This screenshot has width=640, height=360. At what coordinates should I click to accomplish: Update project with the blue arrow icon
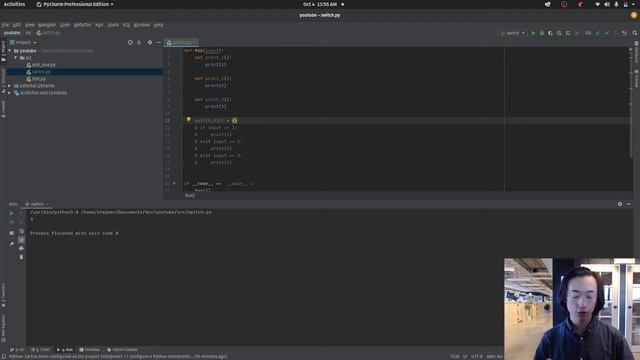[x=598, y=33]
